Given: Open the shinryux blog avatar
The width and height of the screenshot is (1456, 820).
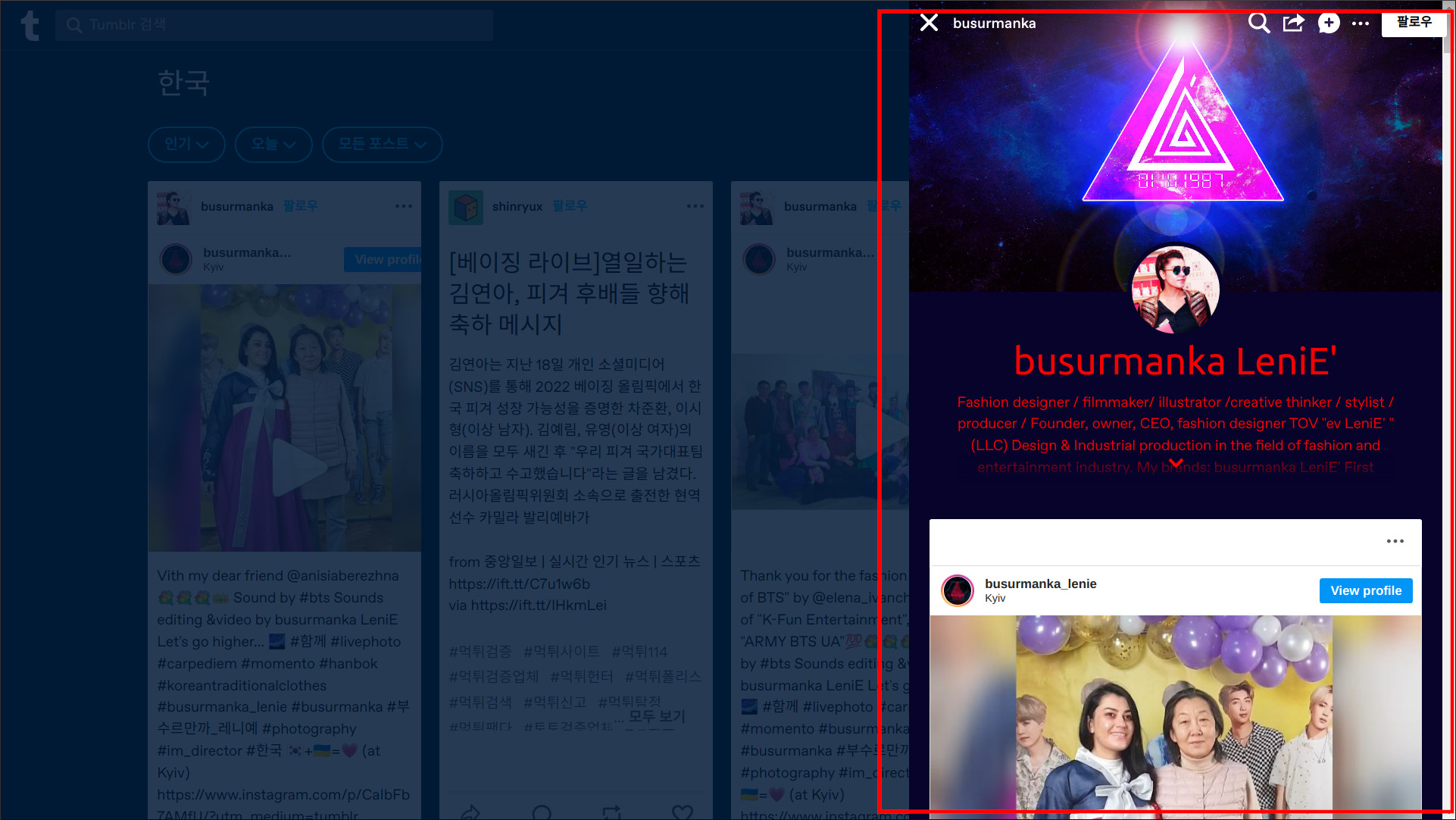Looking at the screenshot, I should pos(466,208).
